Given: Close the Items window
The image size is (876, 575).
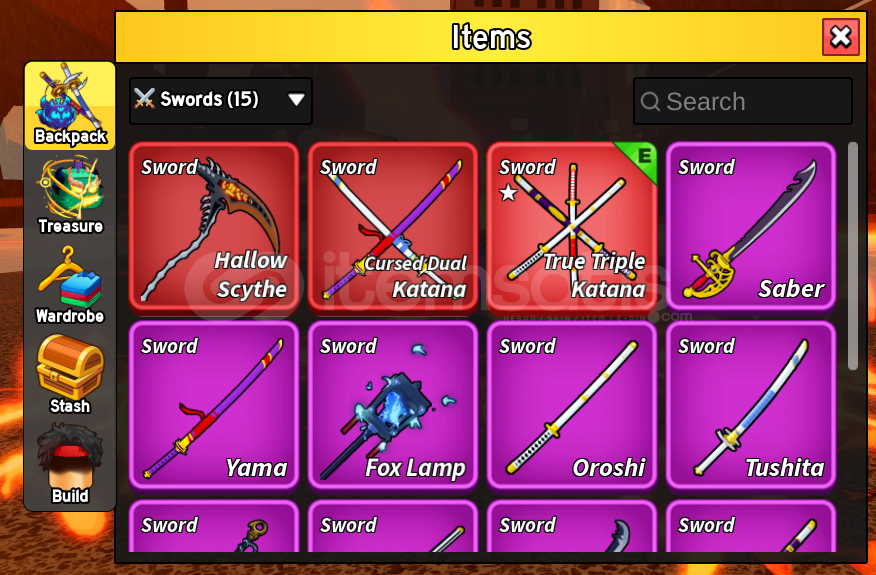Looking at the screenshot, I should (841, 37).
